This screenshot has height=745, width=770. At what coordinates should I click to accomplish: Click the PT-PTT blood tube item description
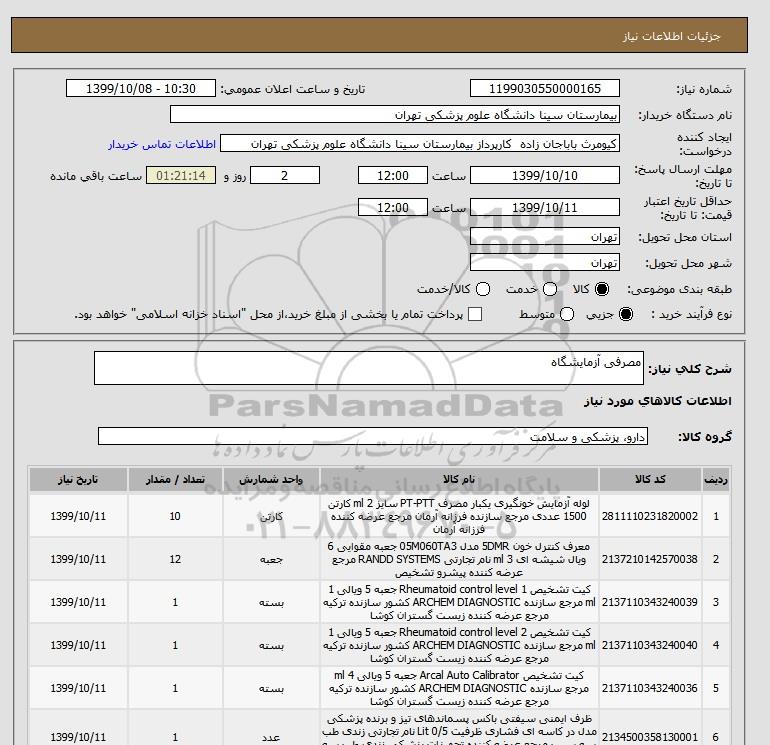pyautogui.click(x=459, y=516)
